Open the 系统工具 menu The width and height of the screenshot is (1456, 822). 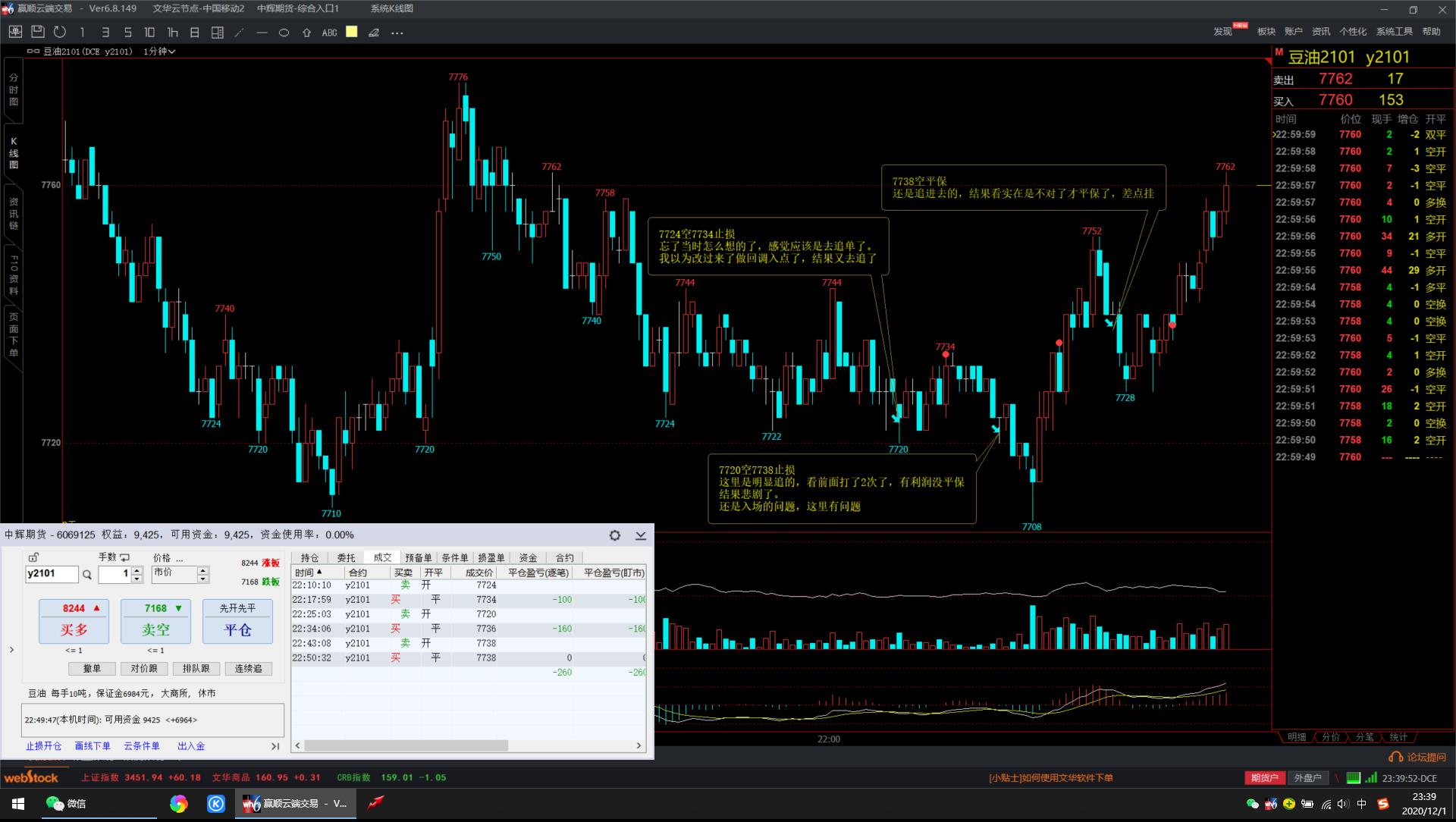point(1395,31)
